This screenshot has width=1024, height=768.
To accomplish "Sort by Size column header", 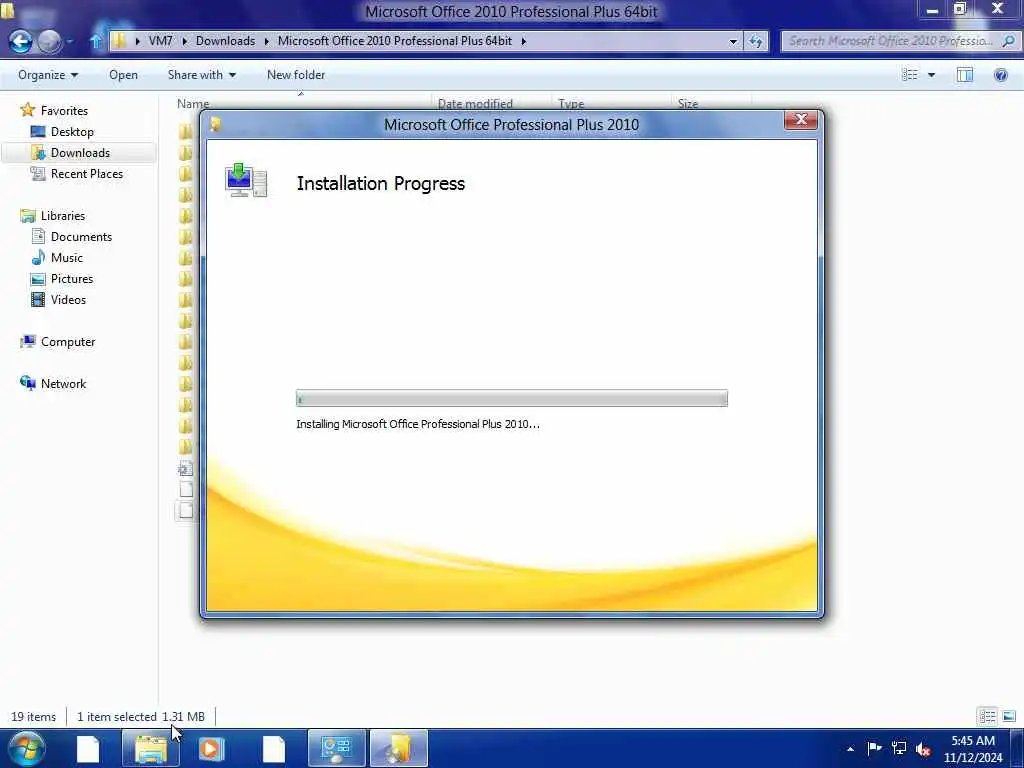I will pos(688,103).
